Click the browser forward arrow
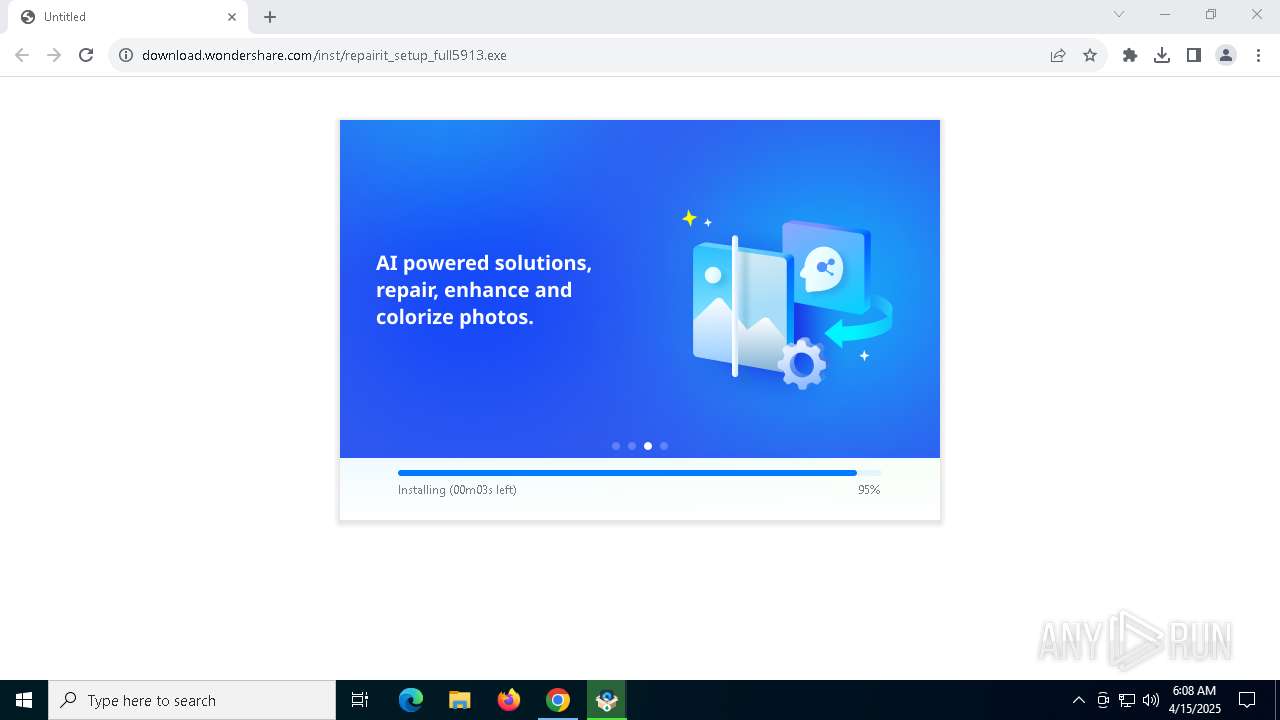Viewport: 1280px width, 720px height. (x=54, y=55)
